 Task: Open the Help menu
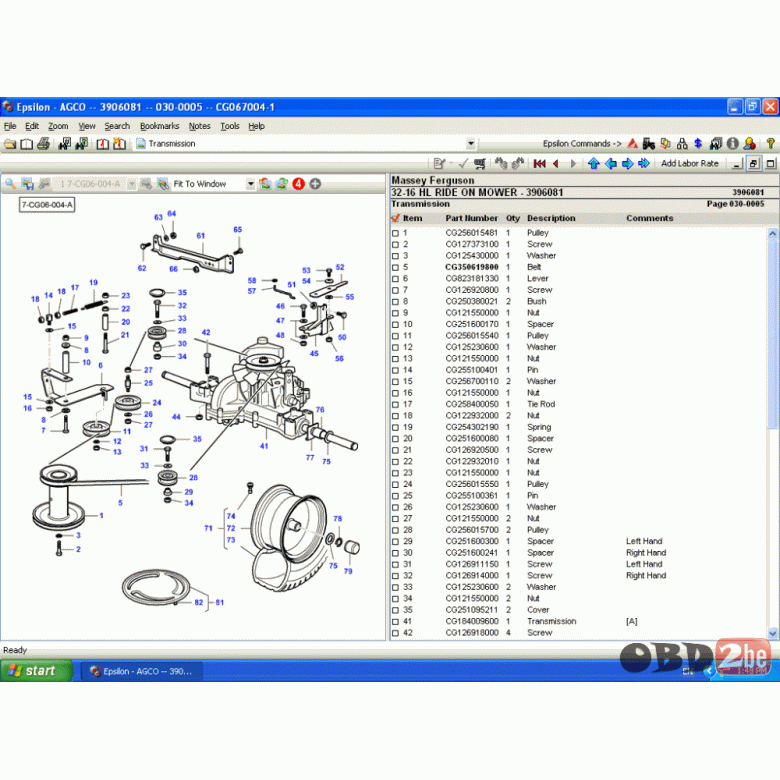pyautogui.click(x=256, y=126)
